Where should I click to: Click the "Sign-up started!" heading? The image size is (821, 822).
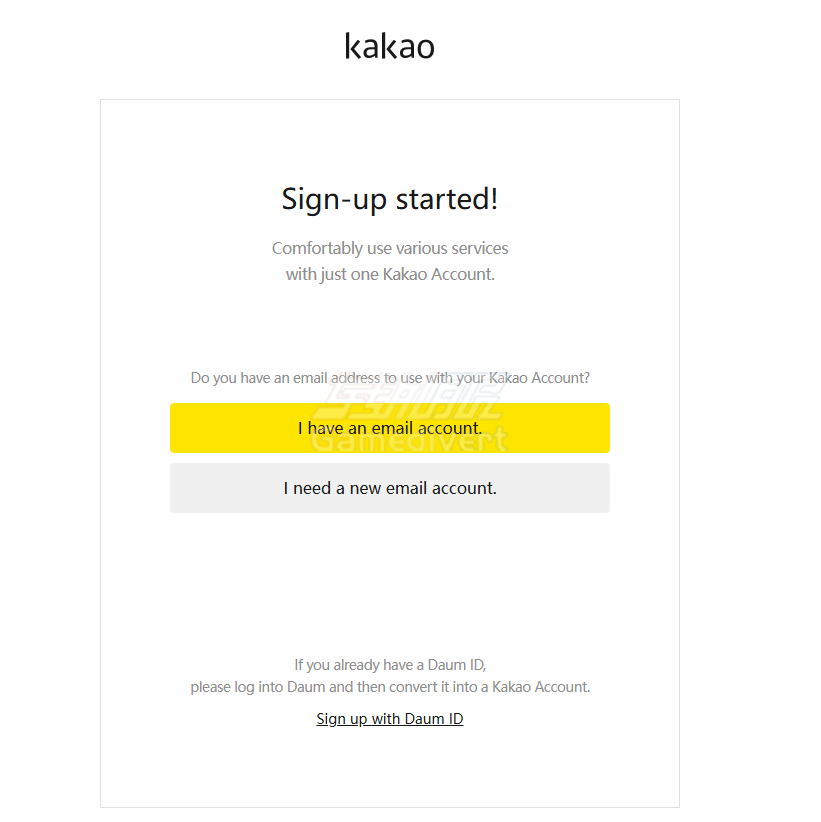point(389,199)
